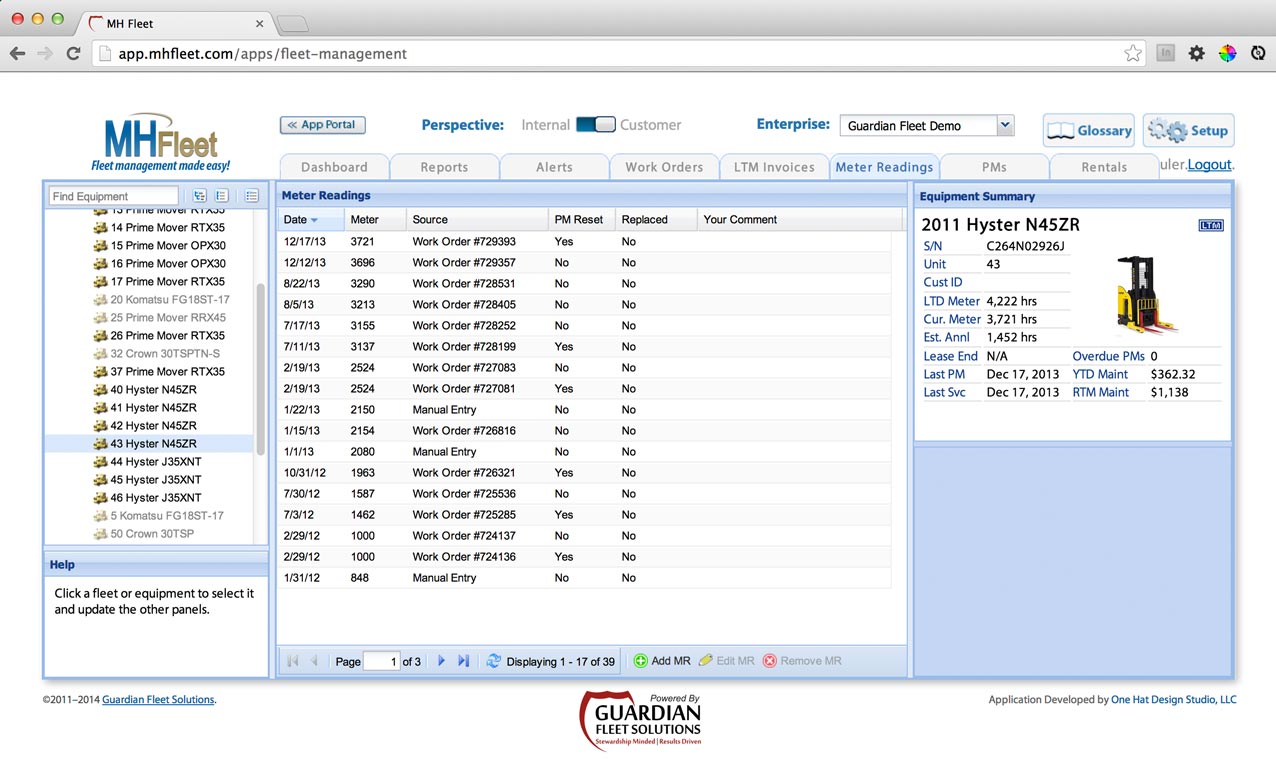This screenshot has width=1276, height=762.
Task: Toggle Perspective switch between Internal and Customer
Action: point(595,125)
